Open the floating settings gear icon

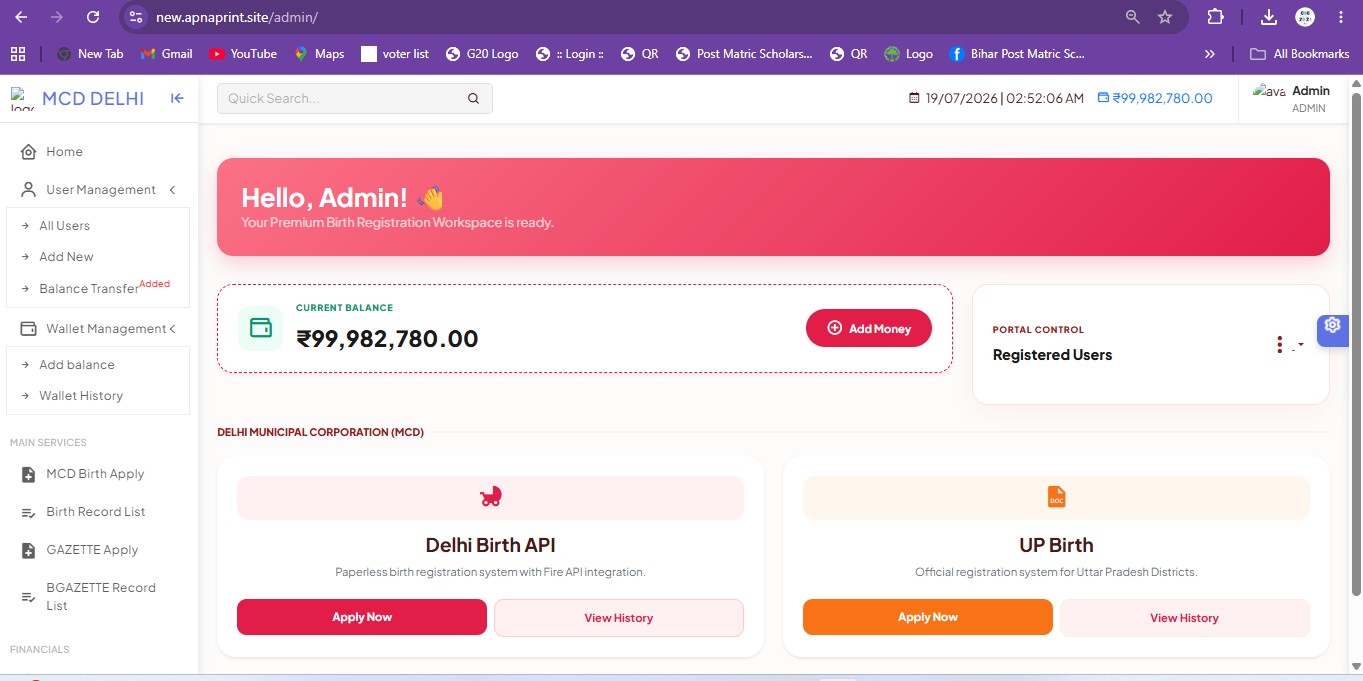[1332, 325]
